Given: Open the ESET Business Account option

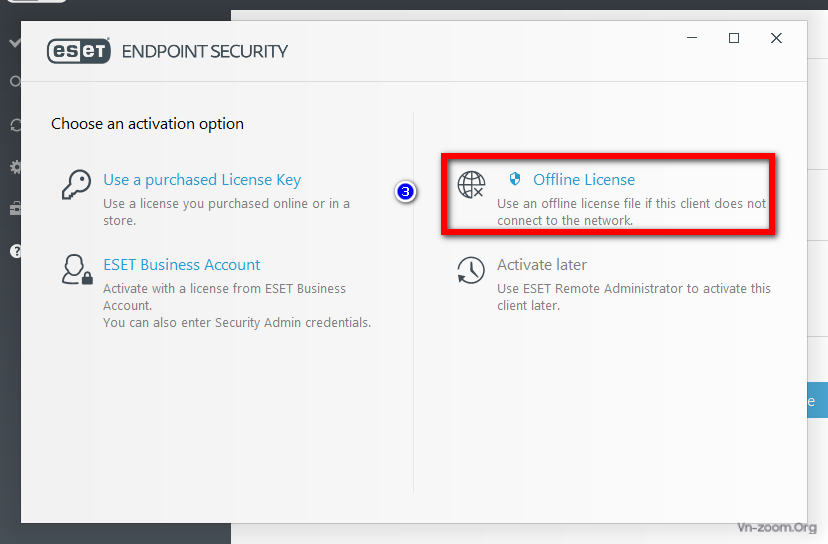Looking at the screenshot, I should point(182,265).
